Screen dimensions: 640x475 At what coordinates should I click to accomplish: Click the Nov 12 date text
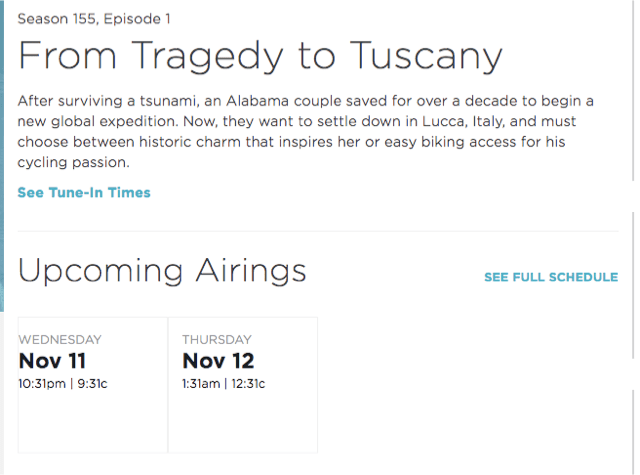tap(218, 361)
